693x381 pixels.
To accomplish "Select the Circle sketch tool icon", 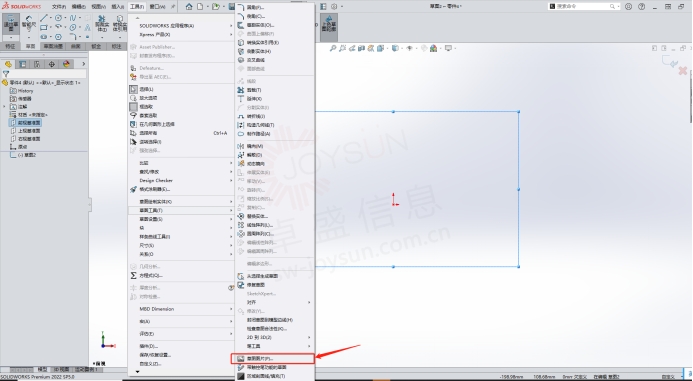I will [x=58, y=18].
